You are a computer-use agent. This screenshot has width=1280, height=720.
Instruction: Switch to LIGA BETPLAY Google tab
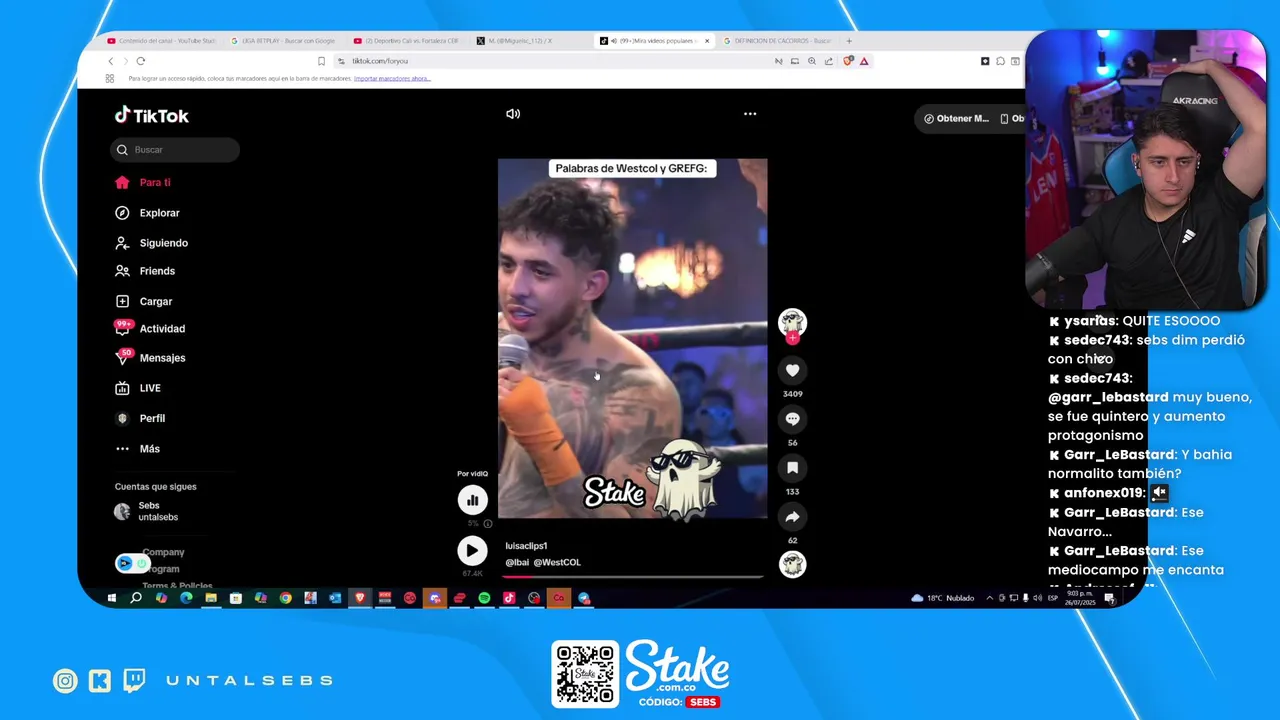click(x=284, y=41)
